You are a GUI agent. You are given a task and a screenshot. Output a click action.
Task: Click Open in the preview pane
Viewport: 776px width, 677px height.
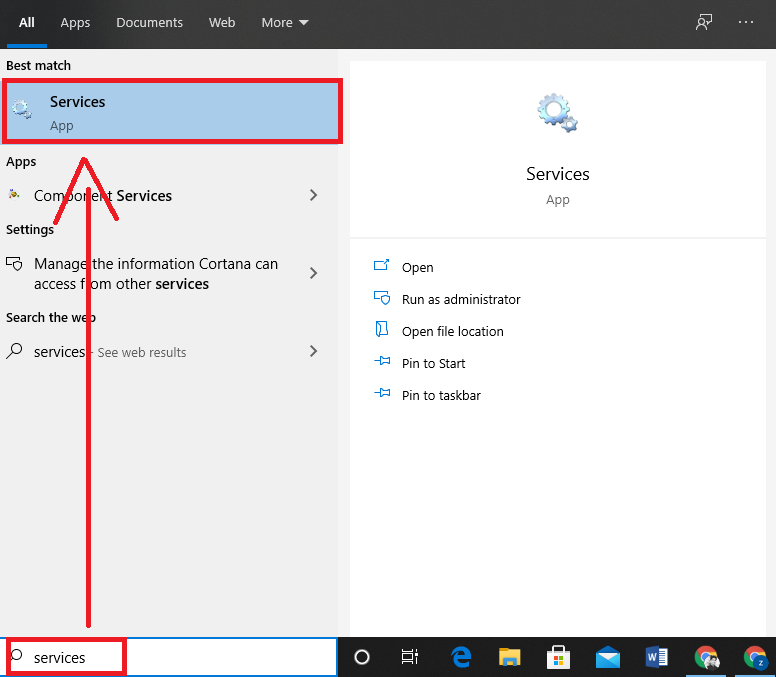coord(418,267)
